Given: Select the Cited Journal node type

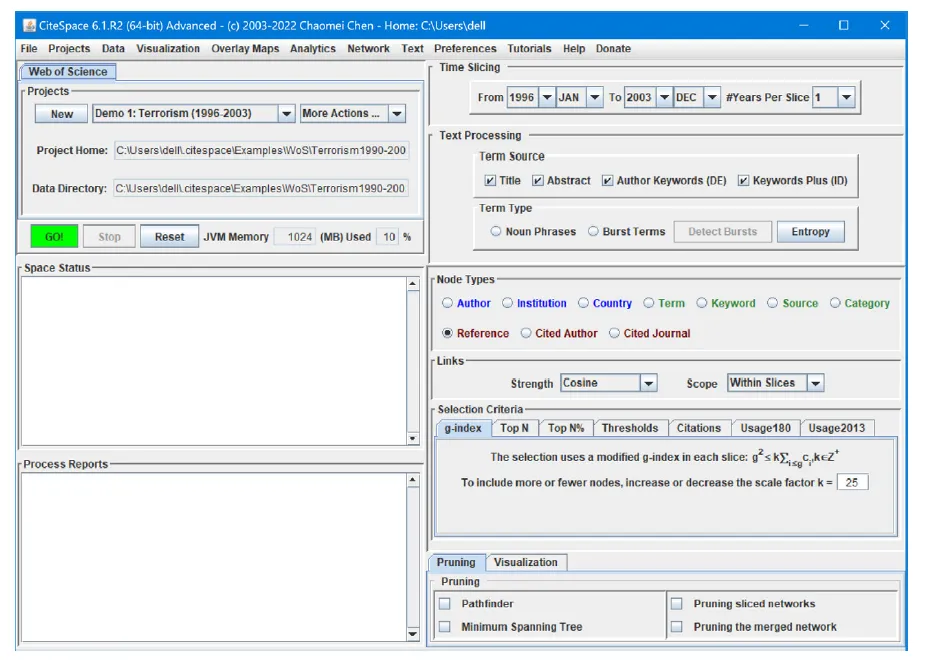Looking at the screenshot, I should coord(614,333).
